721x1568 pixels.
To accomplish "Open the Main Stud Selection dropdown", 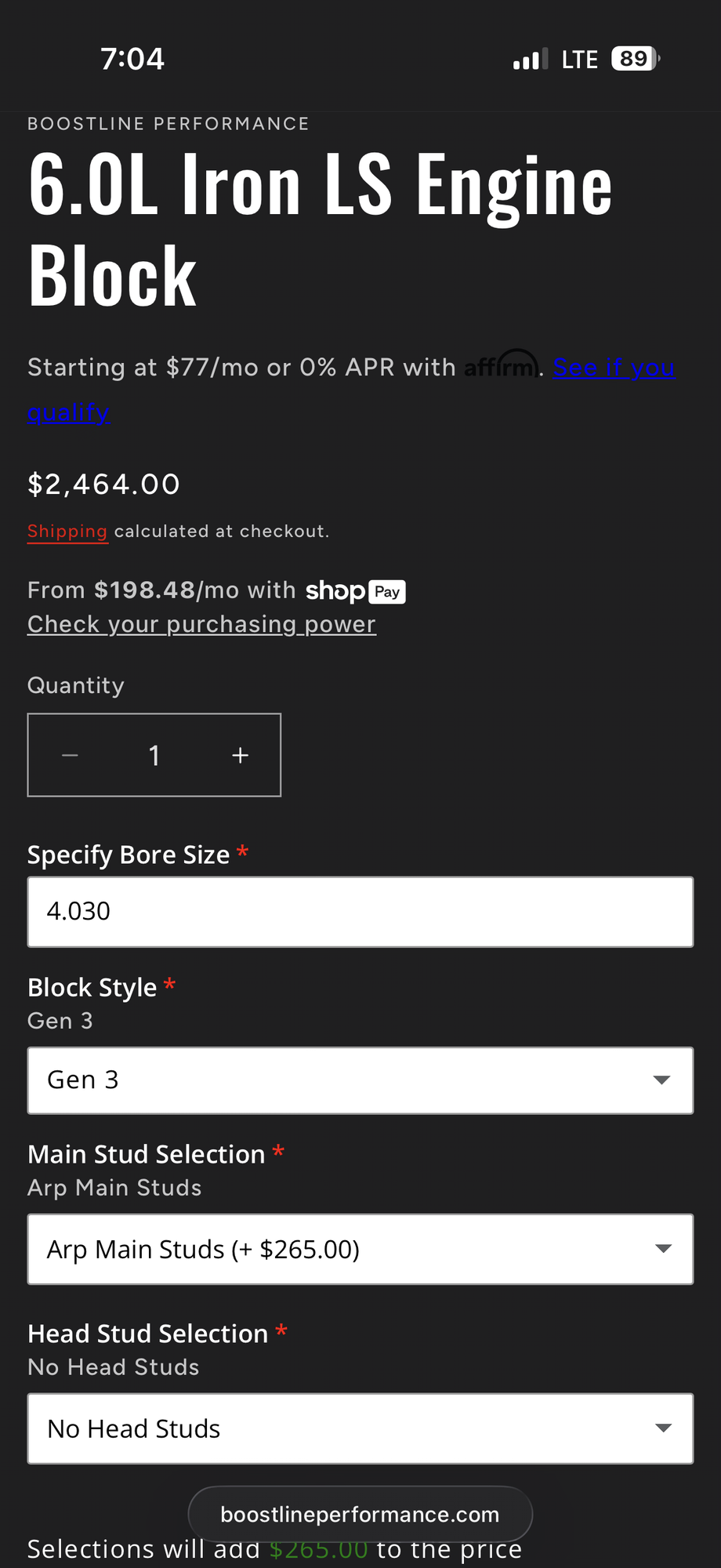I will 360,1249.
